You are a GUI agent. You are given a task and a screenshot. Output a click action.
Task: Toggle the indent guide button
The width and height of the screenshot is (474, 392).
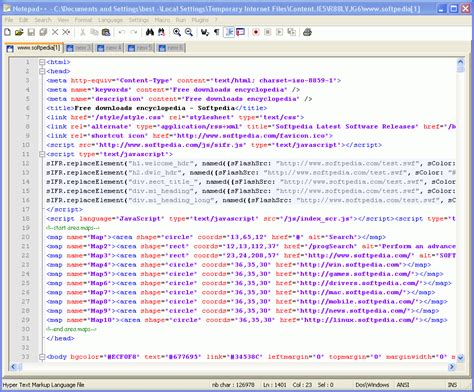pyautogui.click(x=229, y=32)
